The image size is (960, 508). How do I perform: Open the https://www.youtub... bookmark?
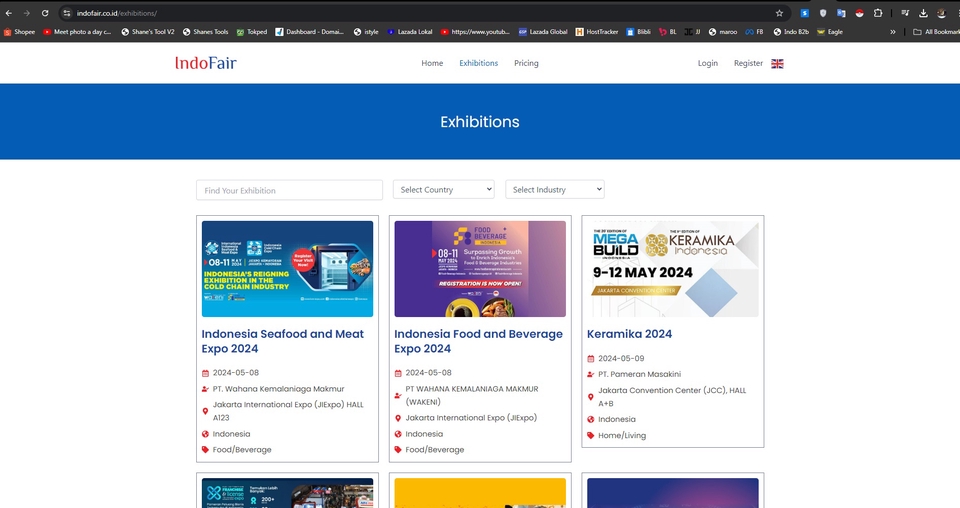tap(475, 32)
